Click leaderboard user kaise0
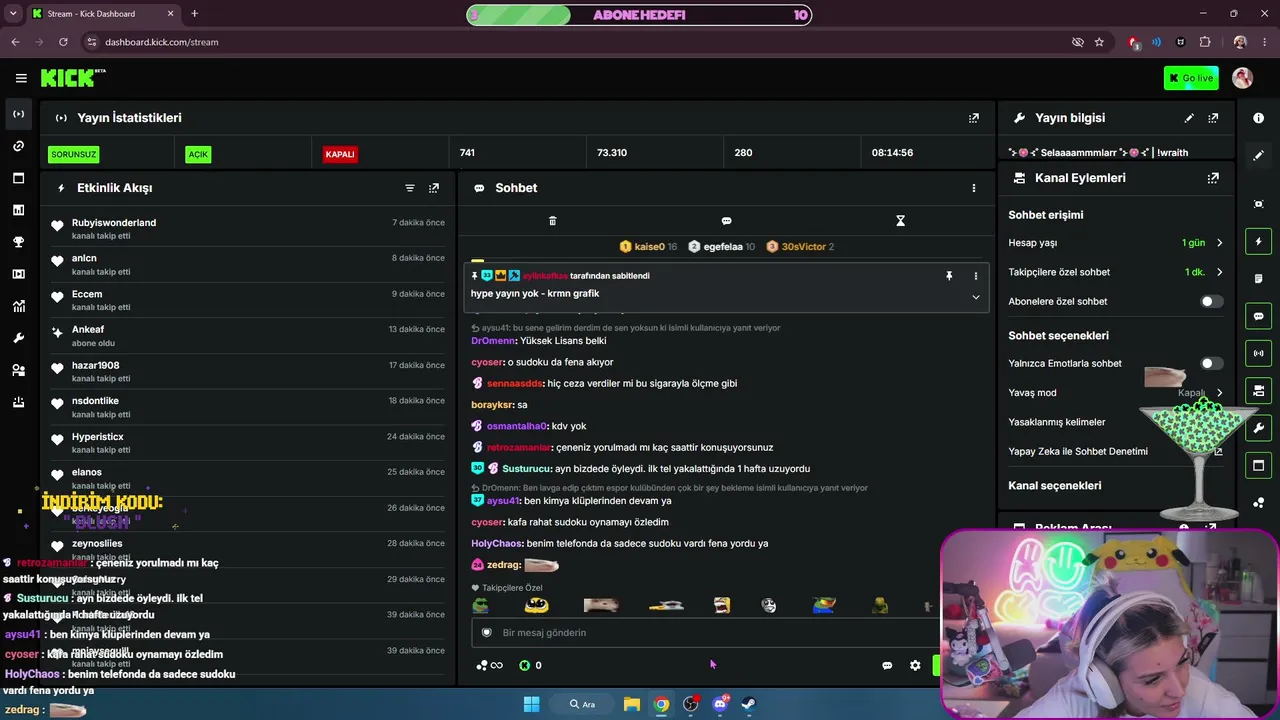This screenshot has width=1280, height=720. [x=648, y=246]
